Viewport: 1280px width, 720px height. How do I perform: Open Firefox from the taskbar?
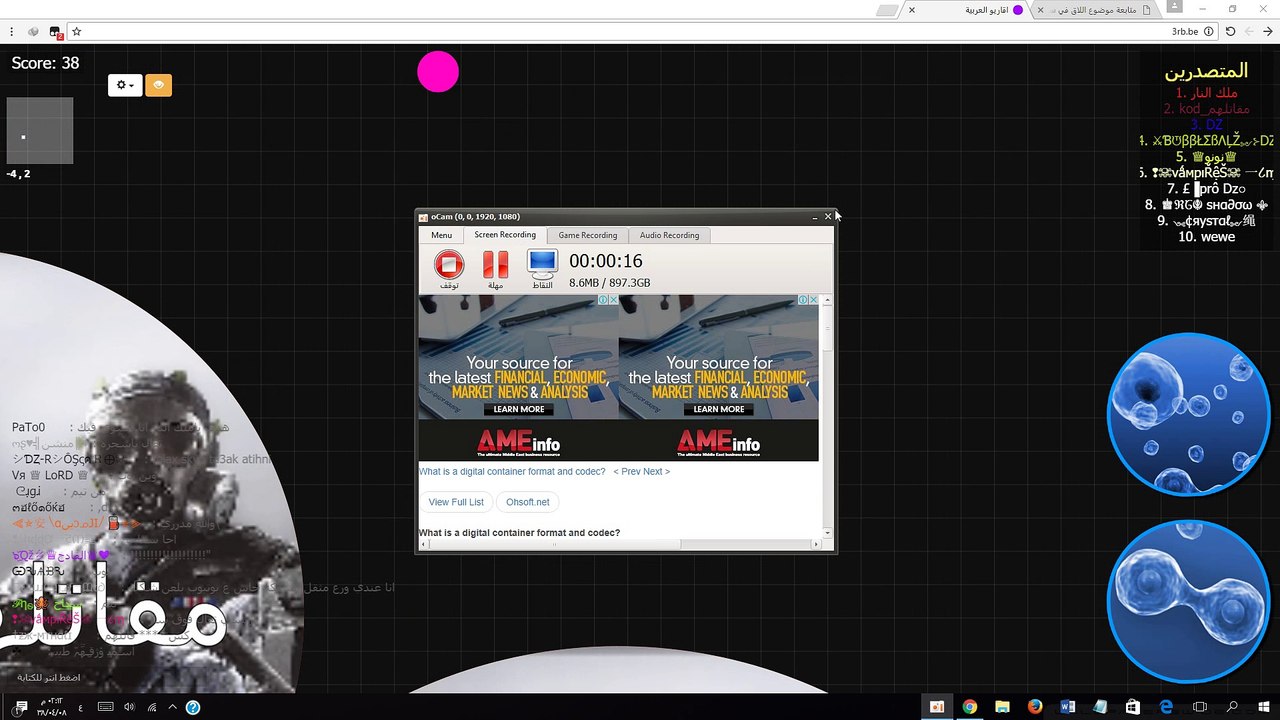pos(1035,707)
